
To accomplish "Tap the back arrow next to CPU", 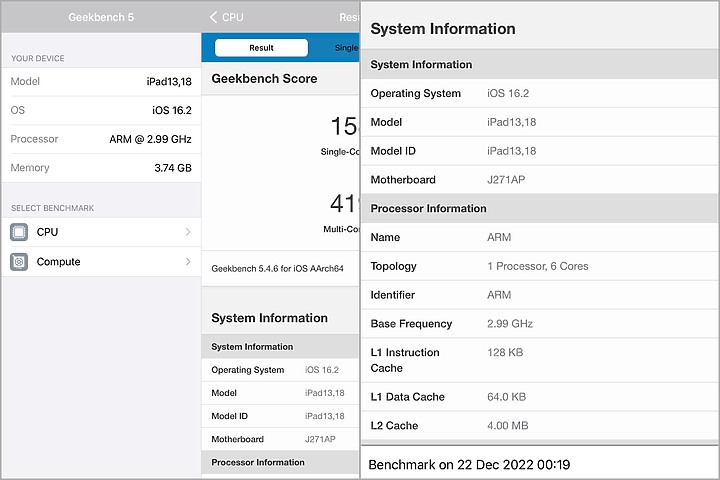I will [x=213, y=17].
